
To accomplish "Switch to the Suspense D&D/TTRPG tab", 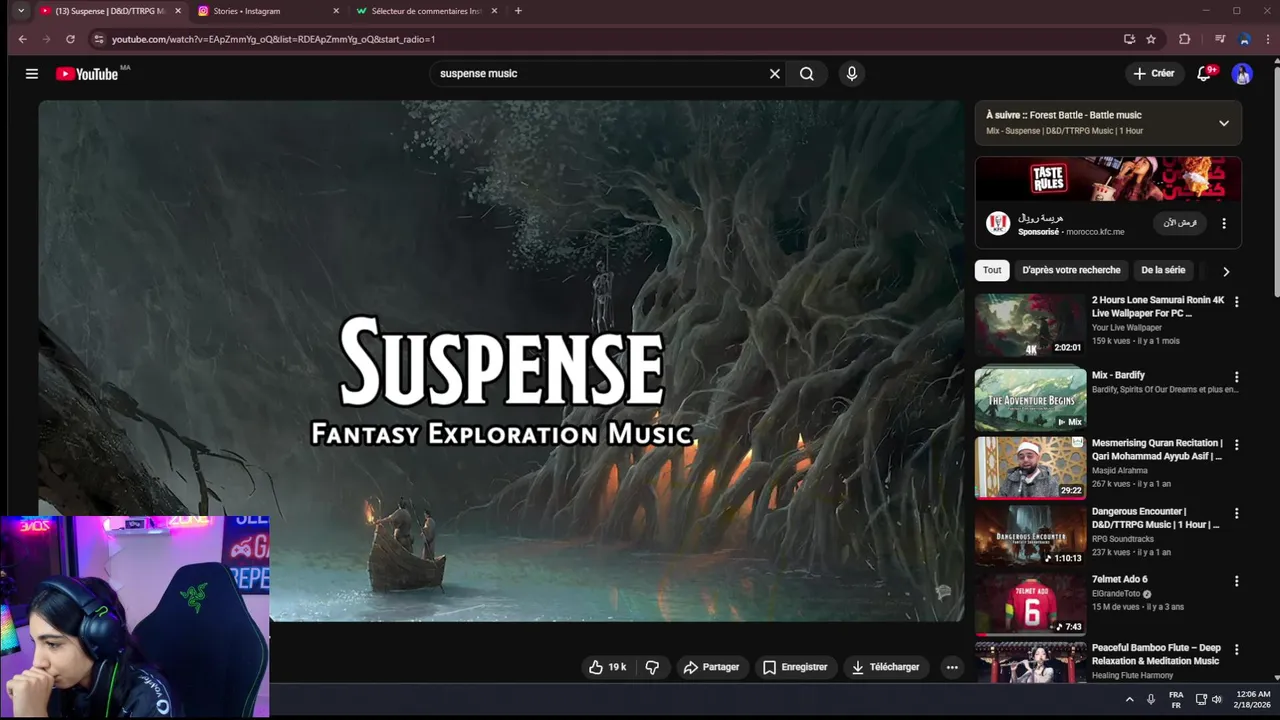I will pos(110,11).
